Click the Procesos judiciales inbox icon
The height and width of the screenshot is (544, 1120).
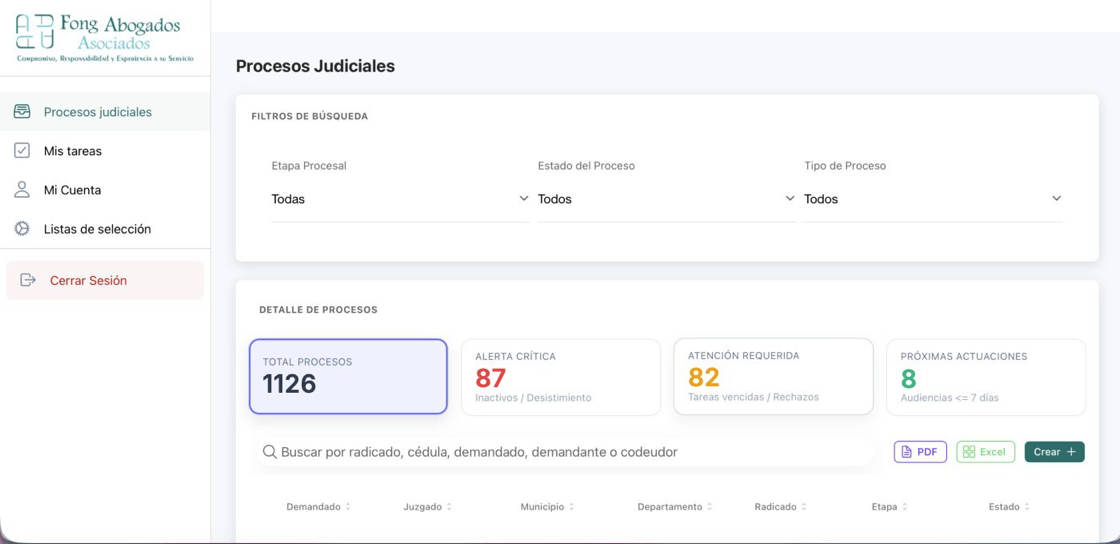click(x=22, y=111)
